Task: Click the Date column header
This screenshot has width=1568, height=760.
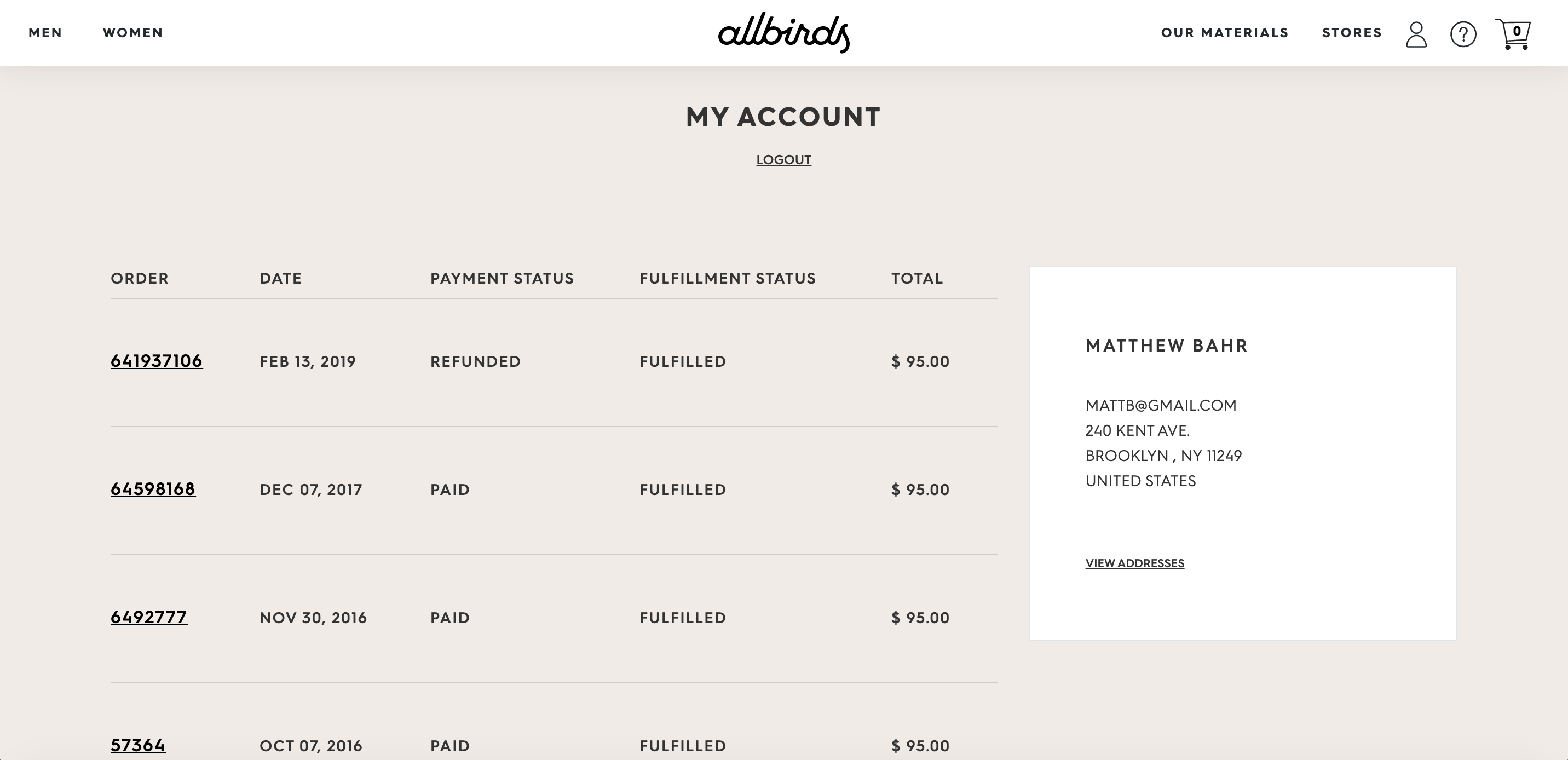Action: (x=281, y=278)
